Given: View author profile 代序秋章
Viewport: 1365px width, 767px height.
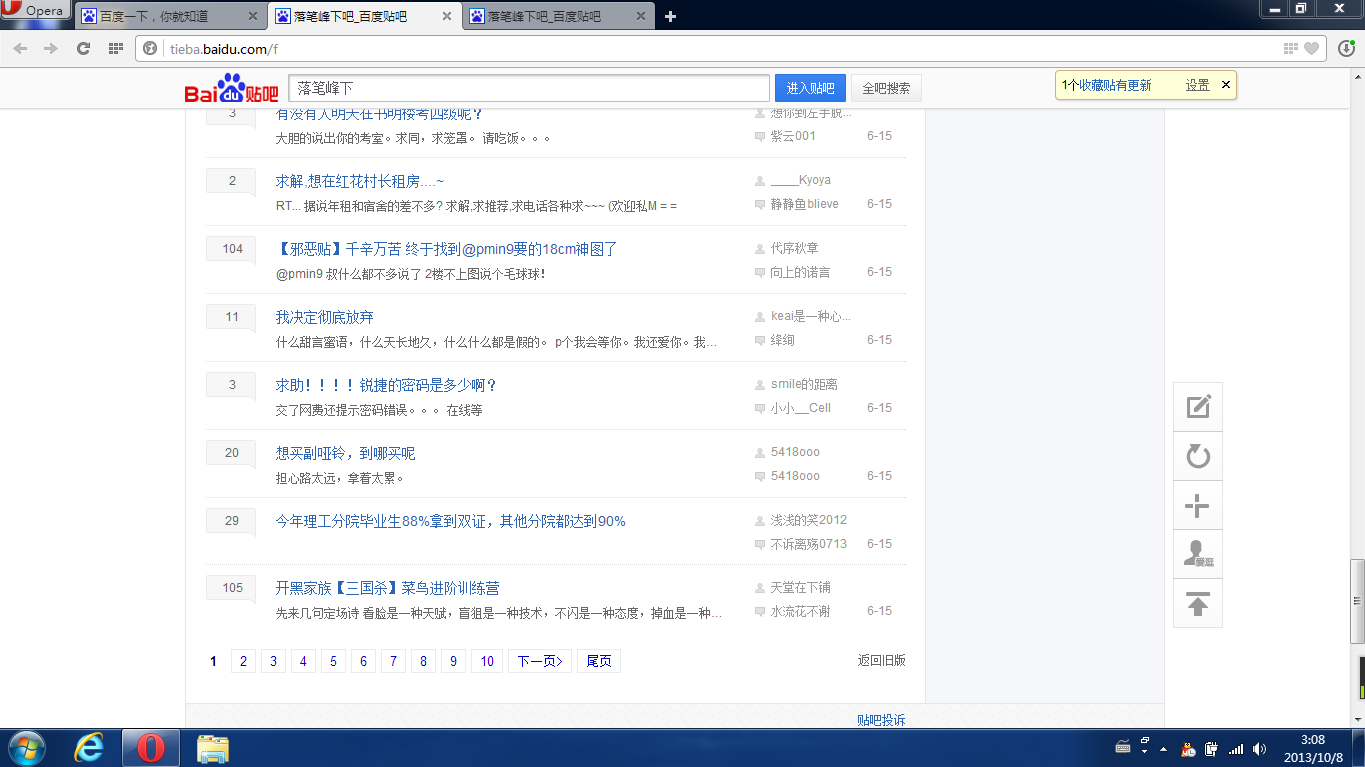Looking at the screenshot, I should (x=794, y=248).
